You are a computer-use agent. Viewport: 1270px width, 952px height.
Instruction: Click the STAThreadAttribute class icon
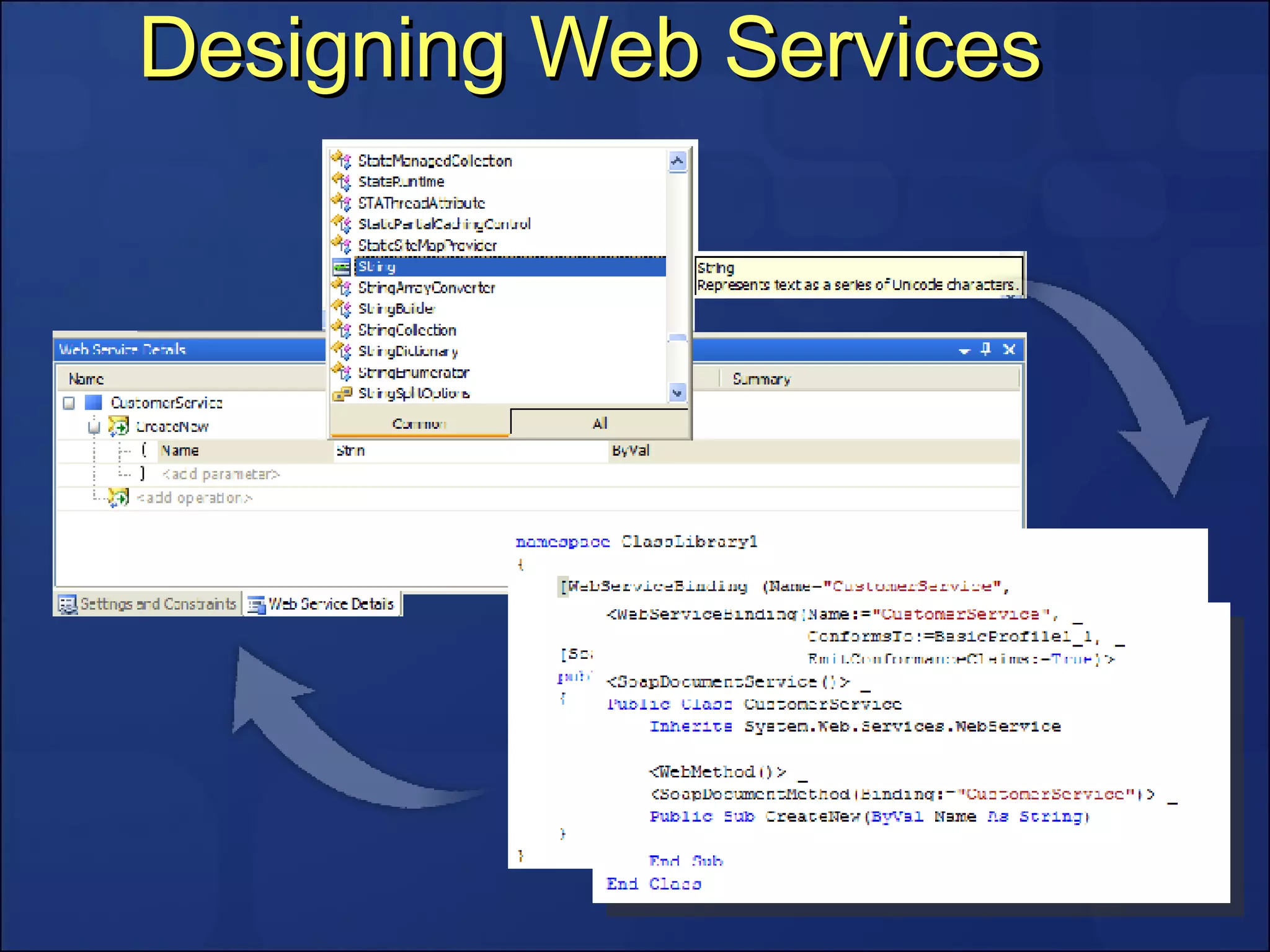click(342, 203)
